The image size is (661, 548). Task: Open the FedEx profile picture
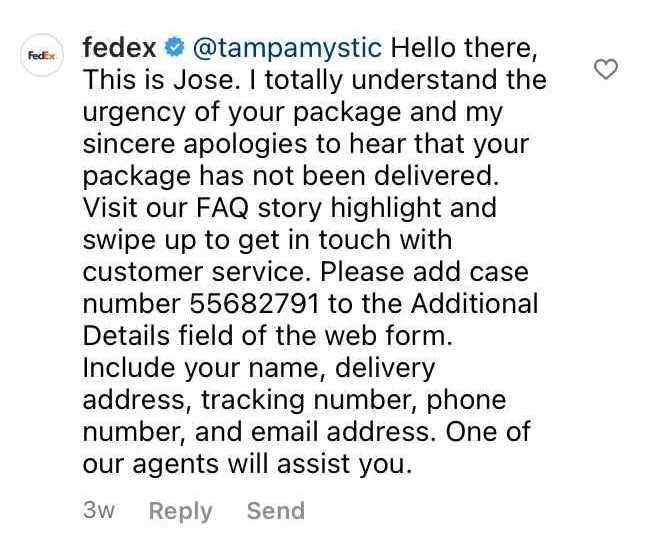42,55
